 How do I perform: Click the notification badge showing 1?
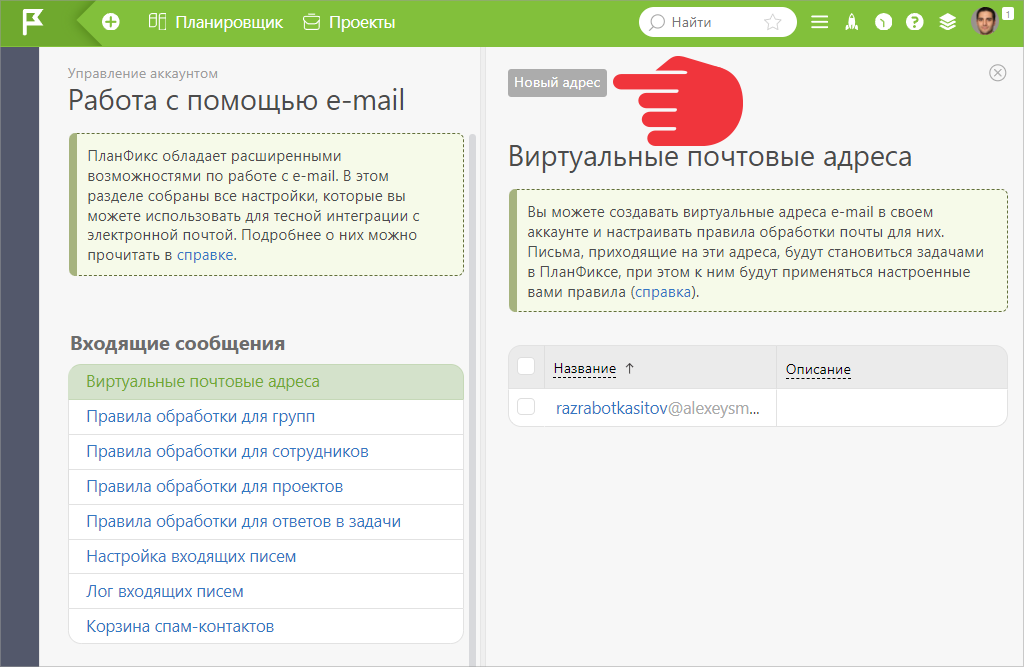point(1008,14)
